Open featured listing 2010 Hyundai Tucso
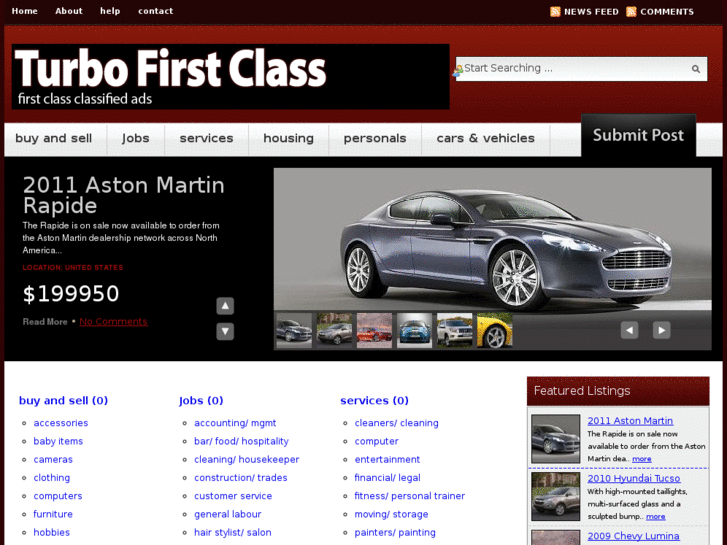Viewport: 727px width, 545px height. 634,478
